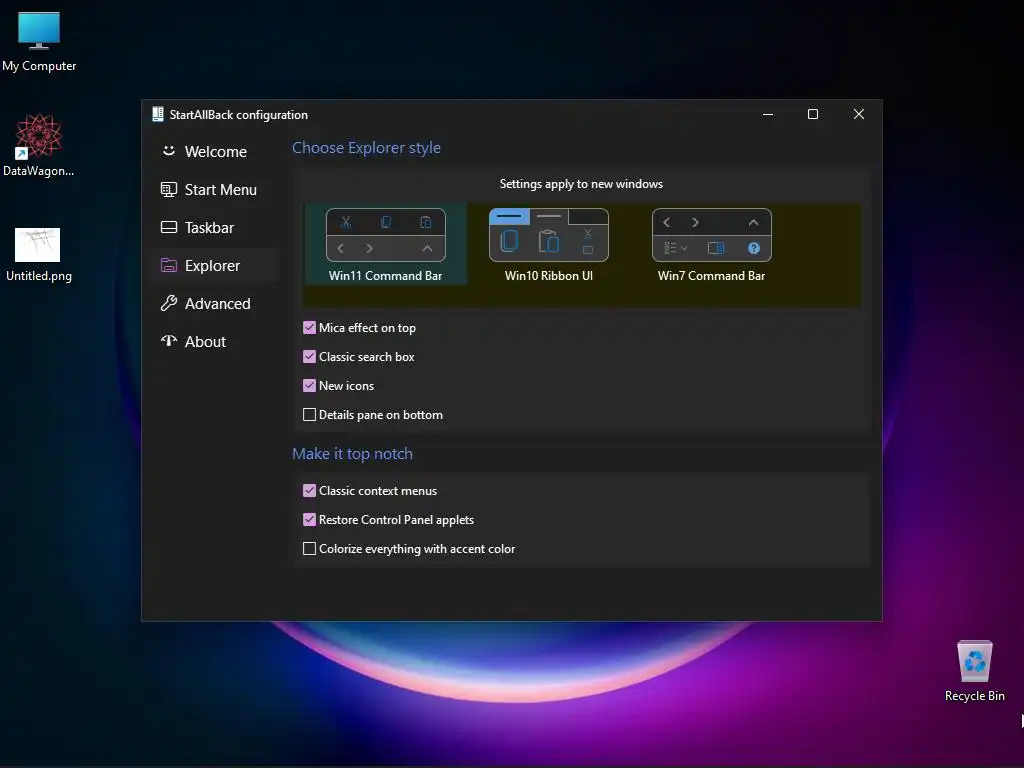Choose the Win7 Command Bar style thumbnail
The image size is (1024, 768).
712,235
